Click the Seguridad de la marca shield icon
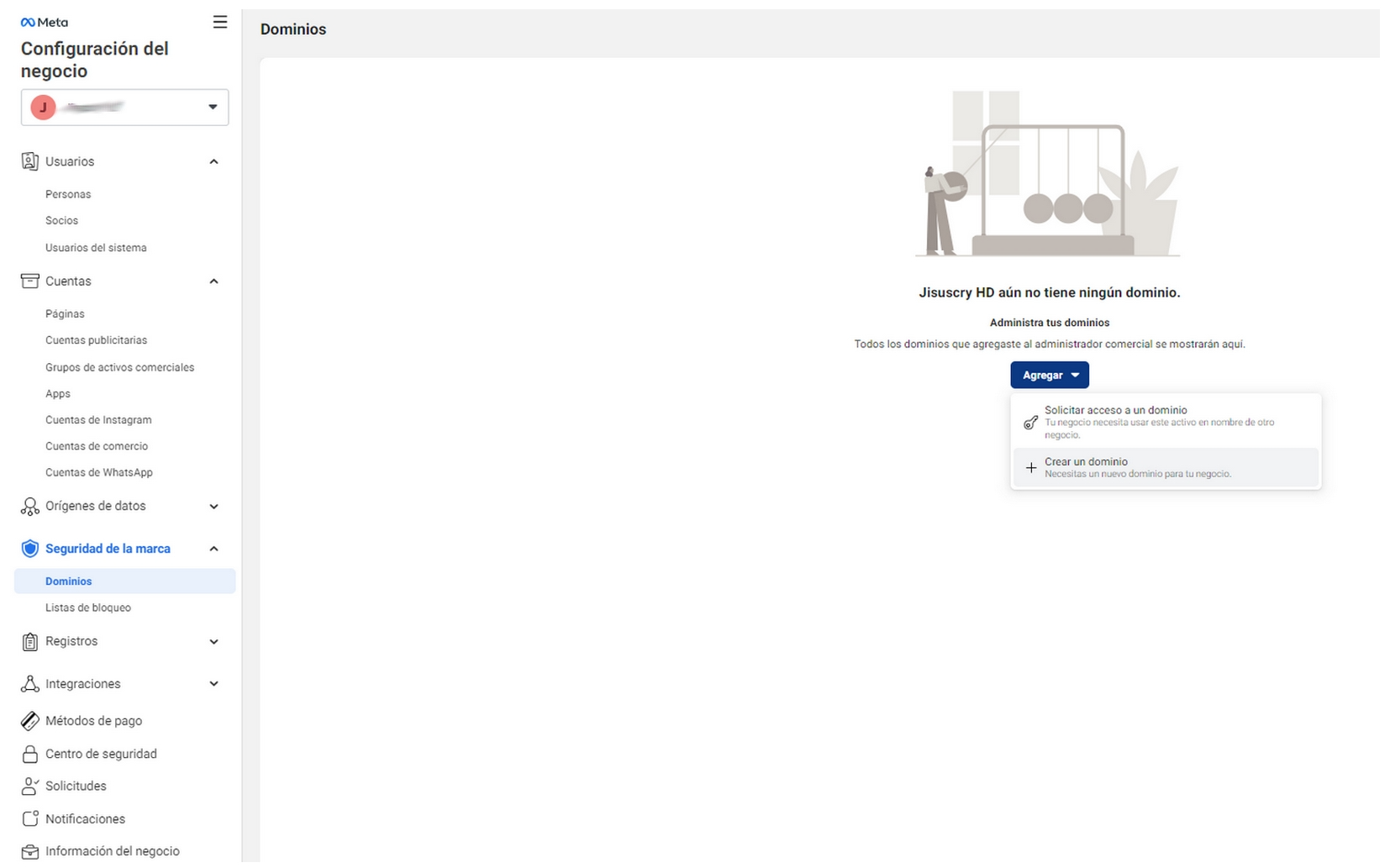The height and width of the screenshot is (868, 1390). [30, 549]
